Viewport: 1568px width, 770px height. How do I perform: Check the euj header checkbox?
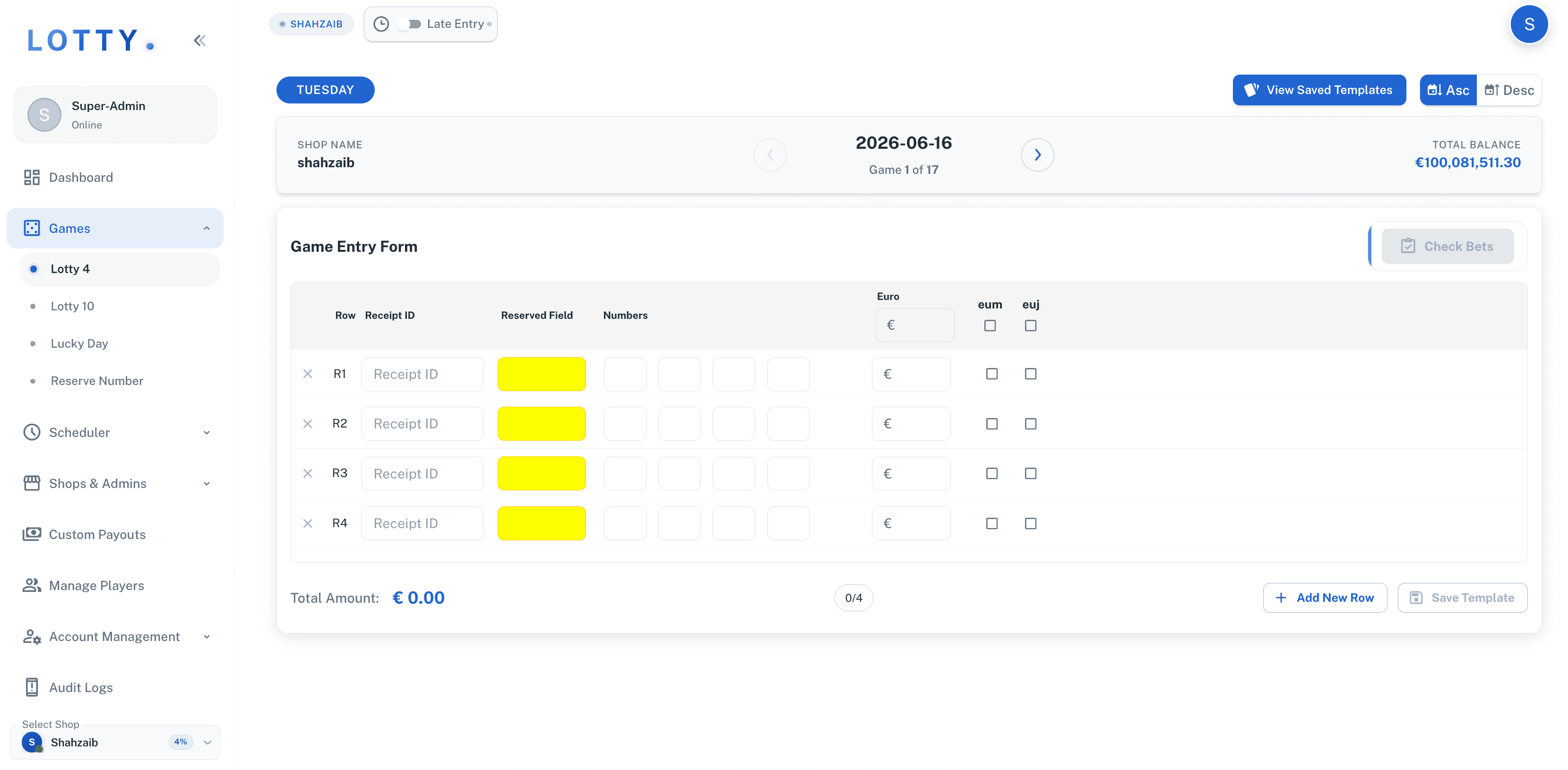(1031, 325)
